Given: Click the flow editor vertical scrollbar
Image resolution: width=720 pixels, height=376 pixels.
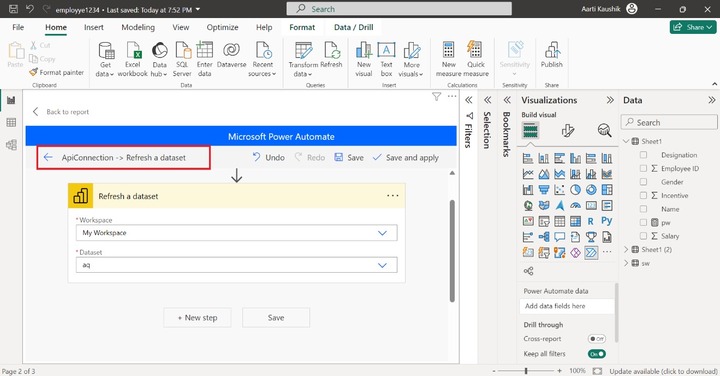Looking at the screenshot, I should tap(452, 251).
